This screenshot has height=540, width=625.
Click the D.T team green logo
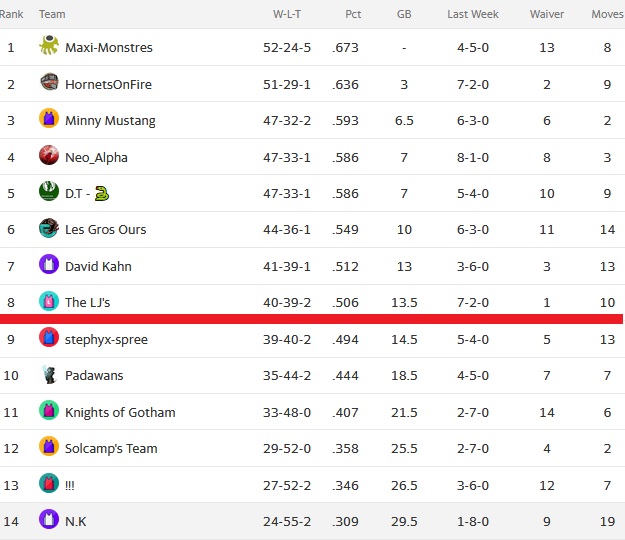click(49, 191)
